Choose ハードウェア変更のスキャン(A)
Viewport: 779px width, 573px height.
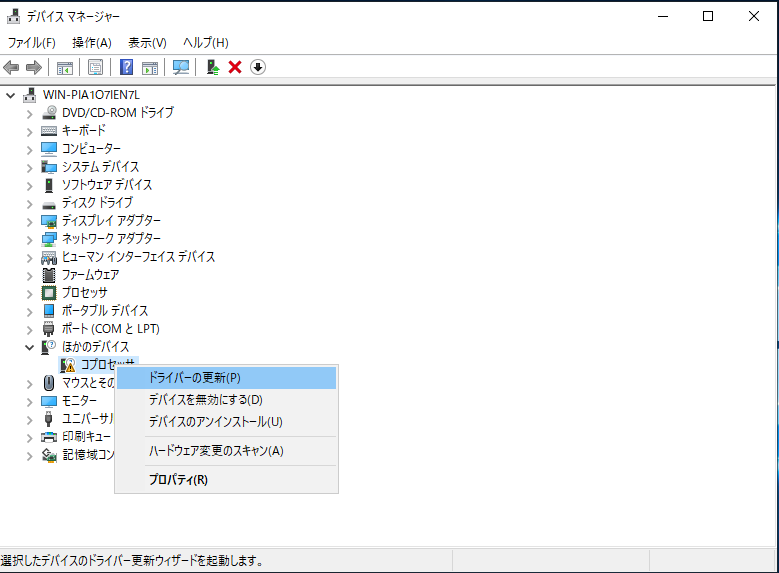[226, 451]
